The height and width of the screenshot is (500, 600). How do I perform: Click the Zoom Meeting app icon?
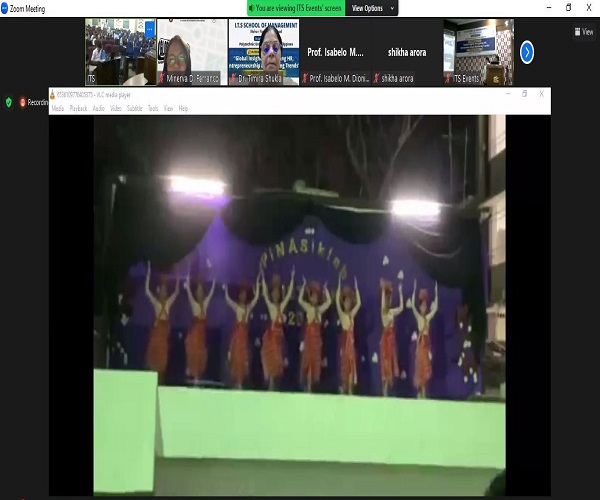(x=4, y=8)
